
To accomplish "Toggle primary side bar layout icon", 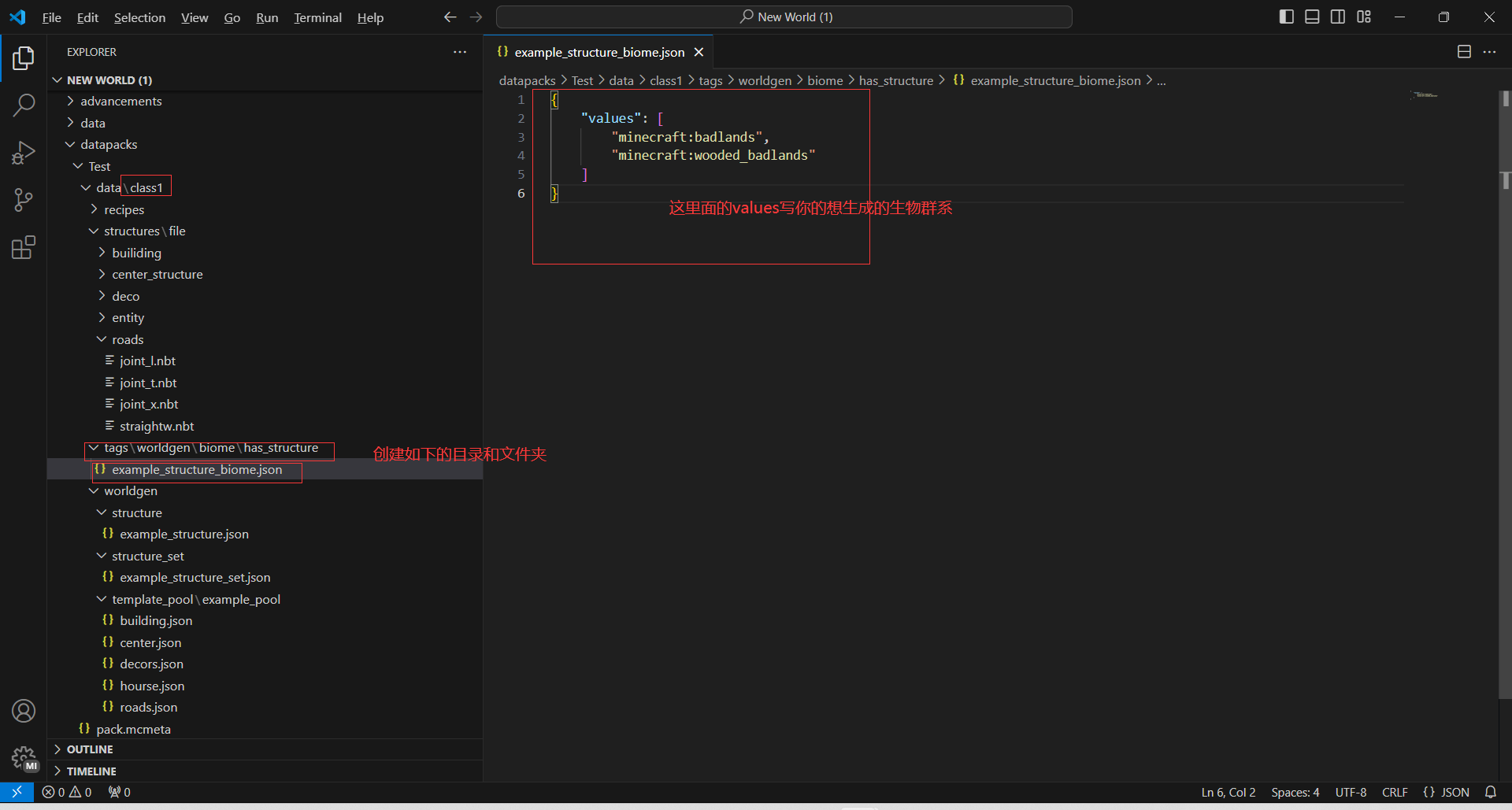I will pos(1287,17).
